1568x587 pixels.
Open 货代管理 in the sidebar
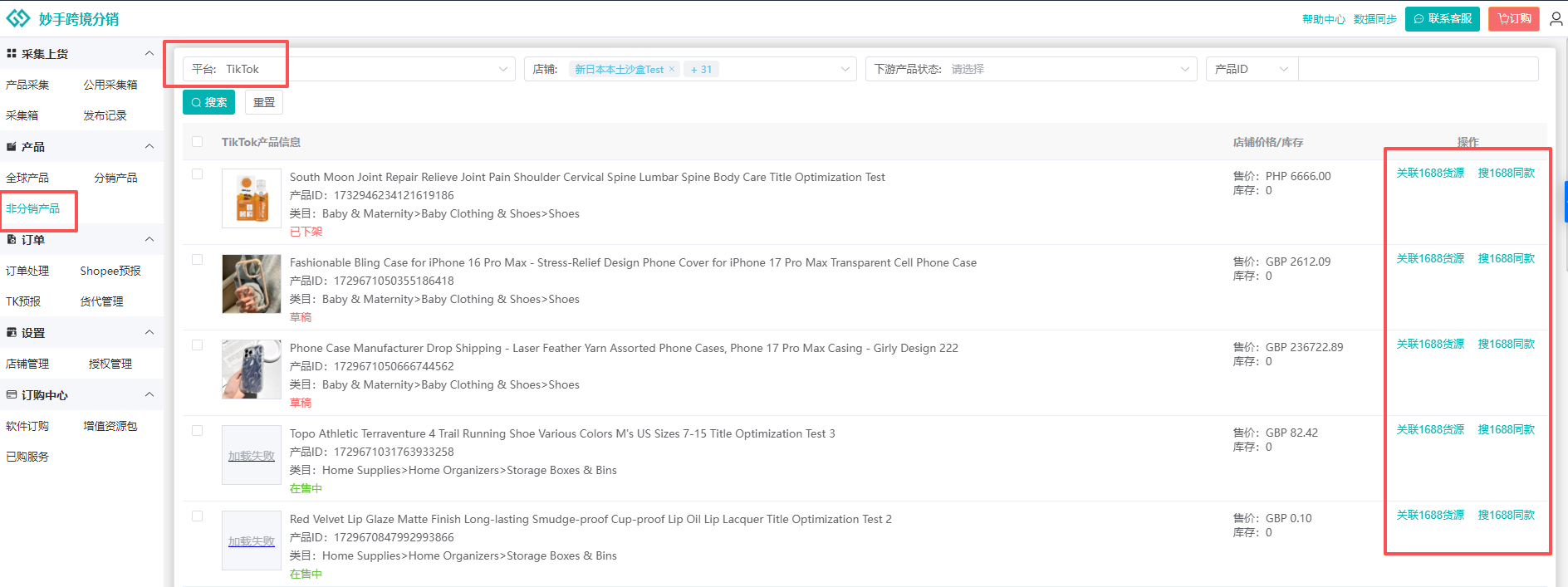pyautogui.click(x=101, y=301)
